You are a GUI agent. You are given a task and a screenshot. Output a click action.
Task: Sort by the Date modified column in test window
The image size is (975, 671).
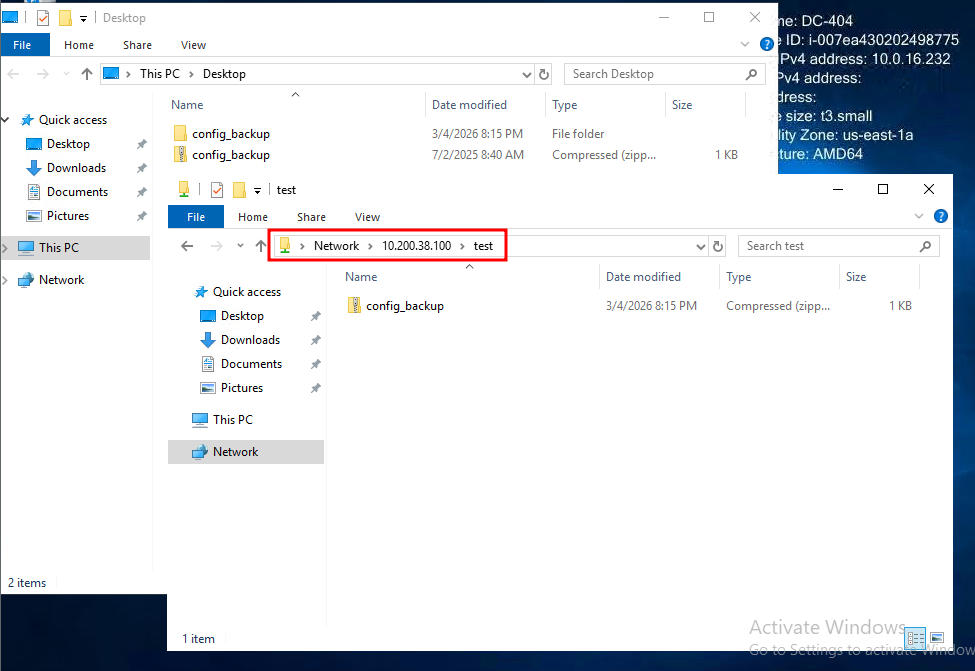tap(643, 277)
